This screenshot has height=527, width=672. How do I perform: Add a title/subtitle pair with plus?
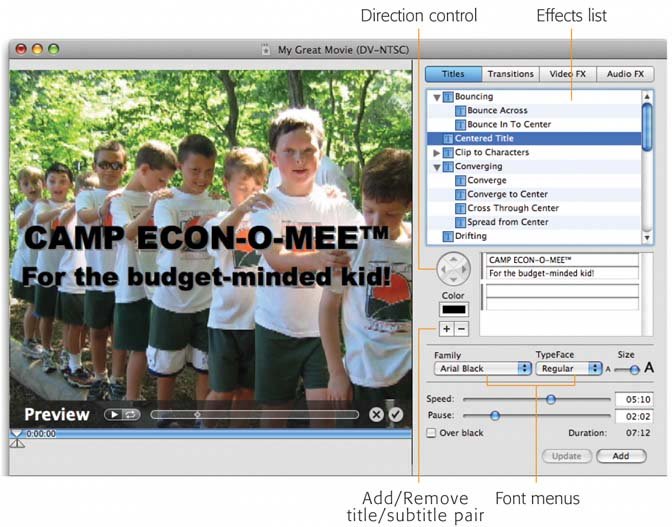[x=445, y=329]
